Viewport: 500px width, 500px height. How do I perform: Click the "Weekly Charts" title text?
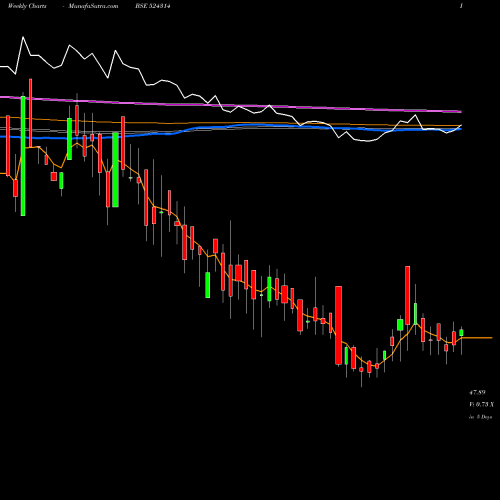(27, 6)
